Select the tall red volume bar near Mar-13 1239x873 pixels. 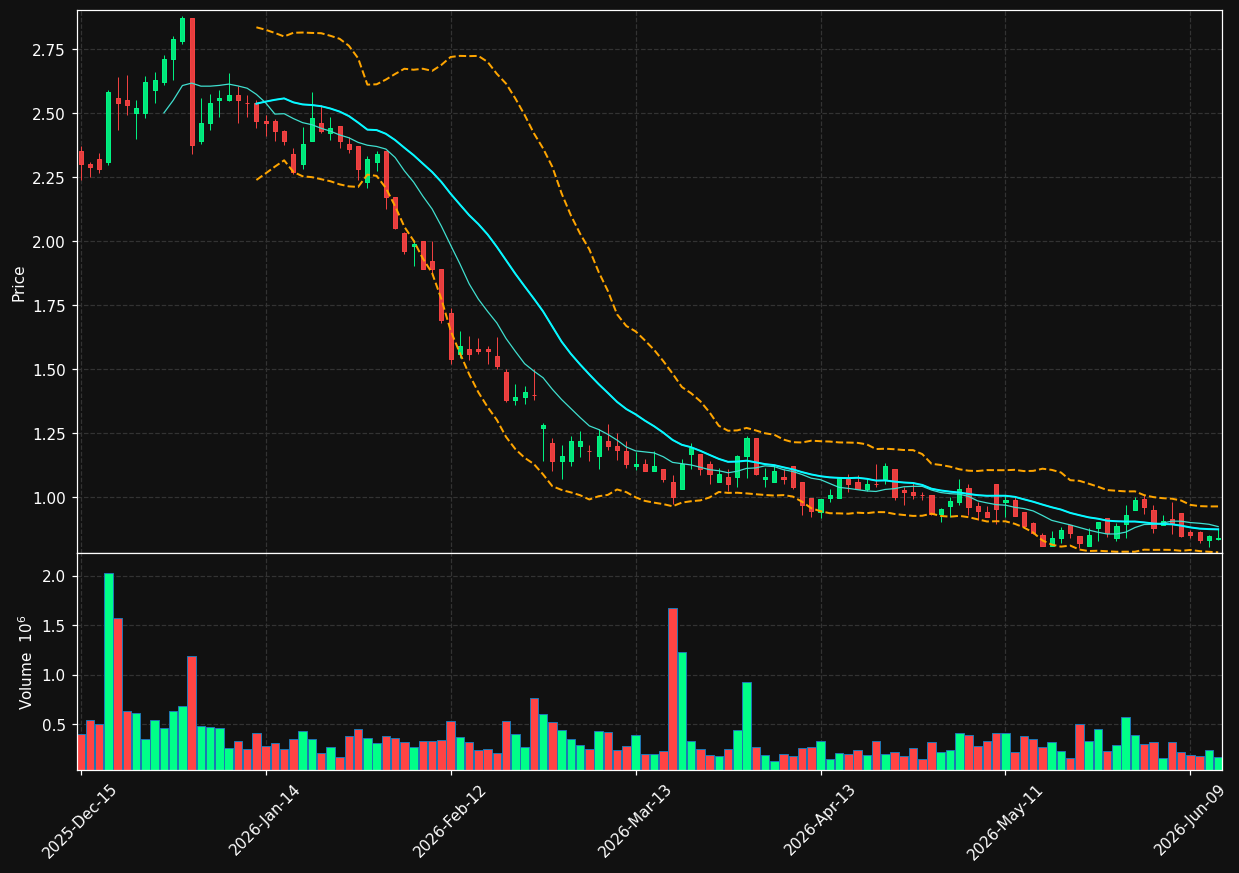click(x=673, y=689)
